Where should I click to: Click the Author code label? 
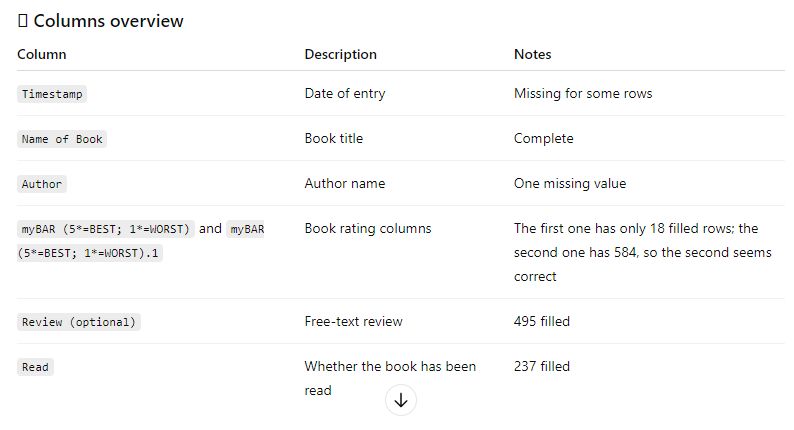[42, 184]
